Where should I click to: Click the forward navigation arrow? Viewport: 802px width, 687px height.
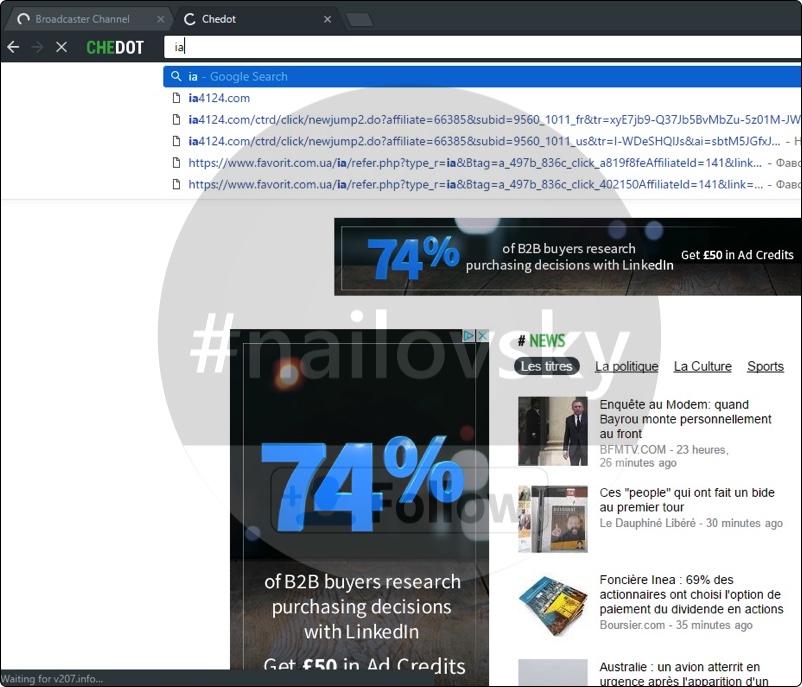tap(38, 46)
